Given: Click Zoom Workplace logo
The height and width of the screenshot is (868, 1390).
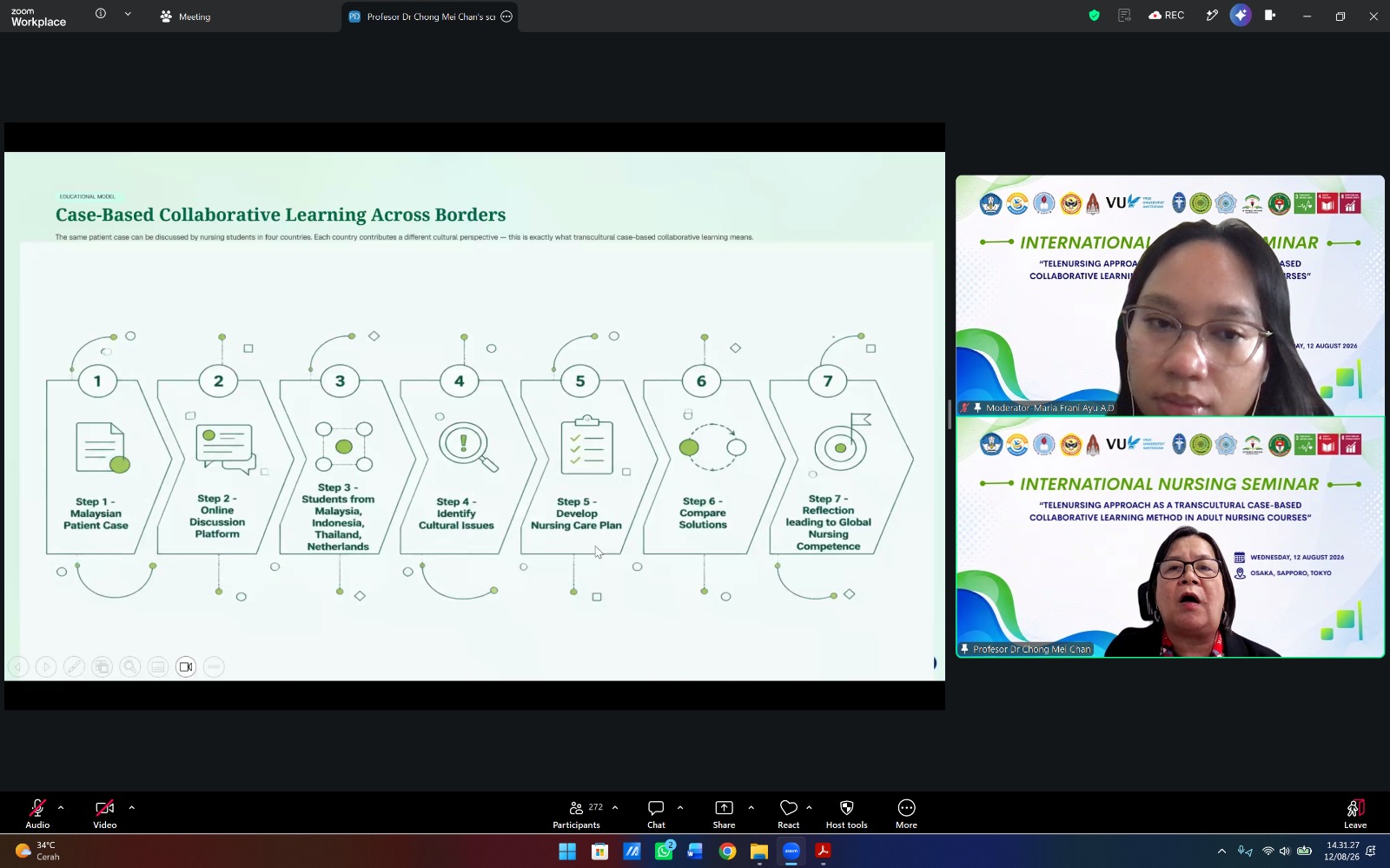Looking at the screenshot, I should click(38, 17).
